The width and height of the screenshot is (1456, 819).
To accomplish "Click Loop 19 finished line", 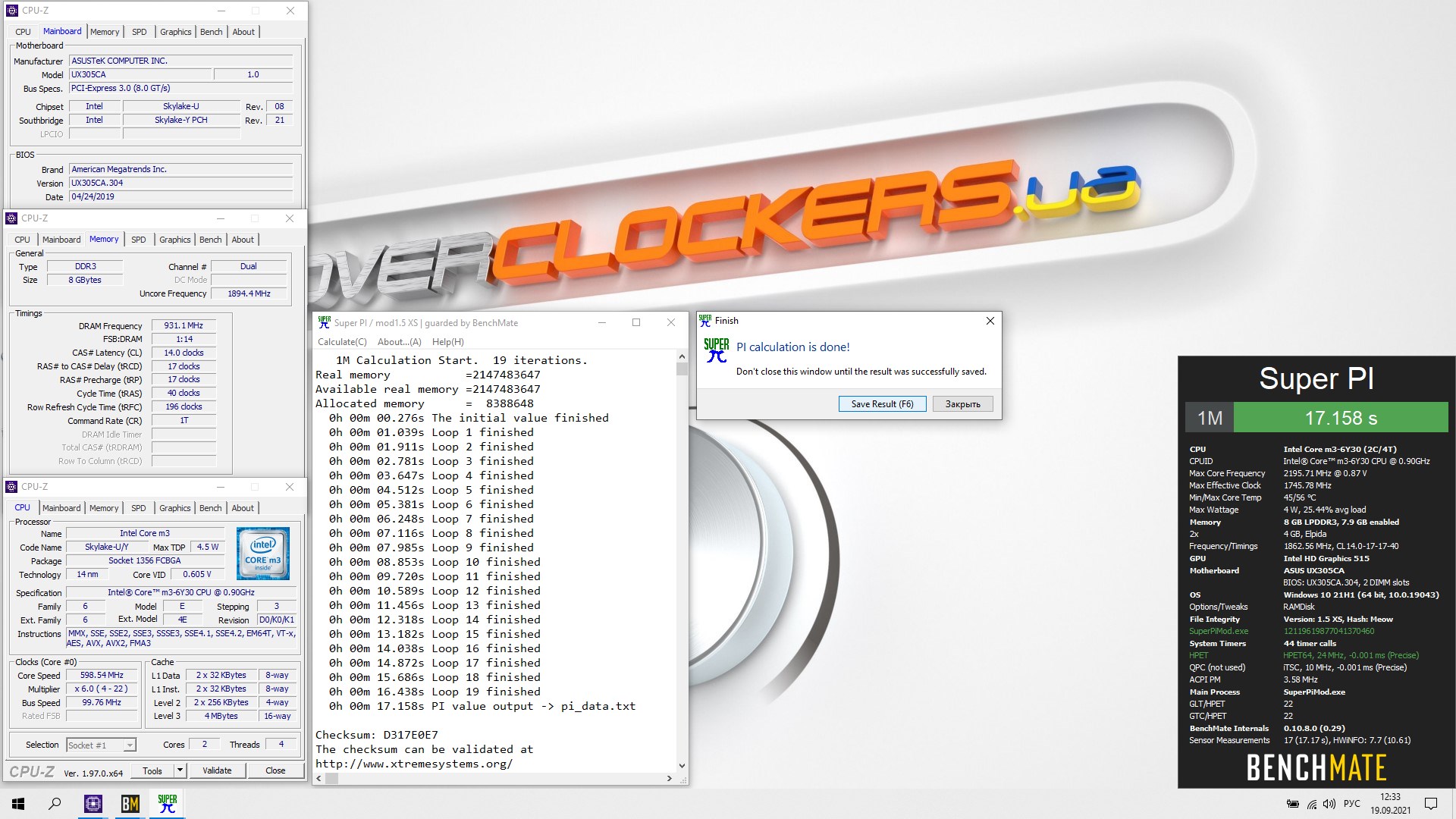I will (x=435, y=692).
